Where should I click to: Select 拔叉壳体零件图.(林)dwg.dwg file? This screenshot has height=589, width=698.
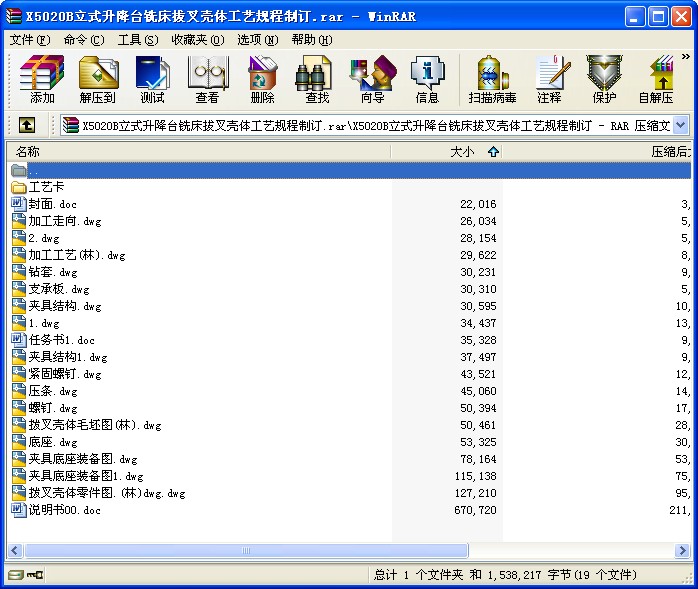pos(98,493)
